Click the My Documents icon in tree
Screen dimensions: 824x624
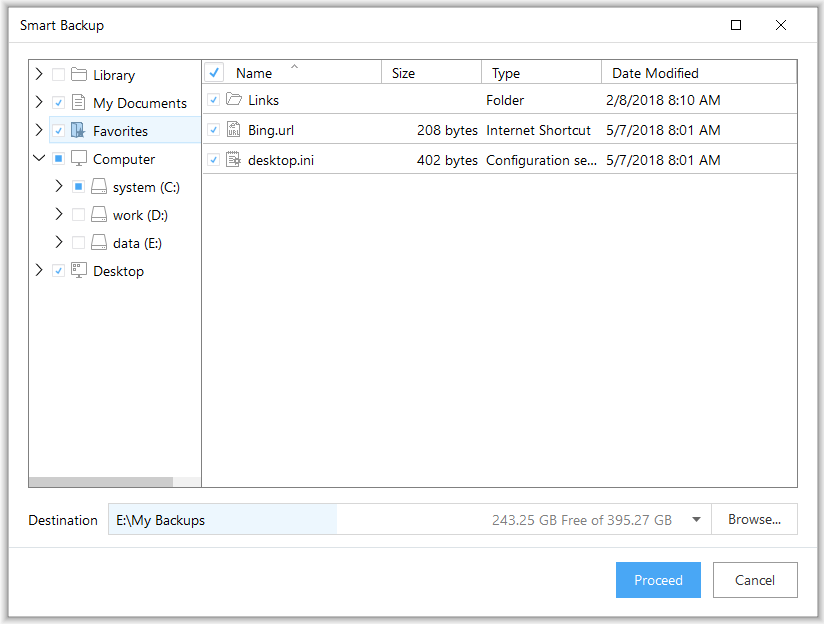pos(78,103)
